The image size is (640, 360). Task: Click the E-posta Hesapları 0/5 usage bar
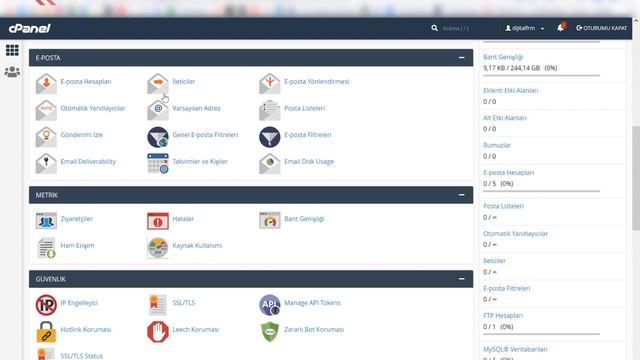coord(541,191)
